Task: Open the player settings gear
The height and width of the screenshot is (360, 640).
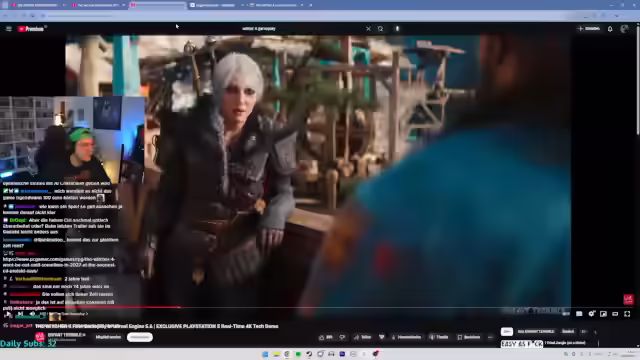Action: coord(591,314)
